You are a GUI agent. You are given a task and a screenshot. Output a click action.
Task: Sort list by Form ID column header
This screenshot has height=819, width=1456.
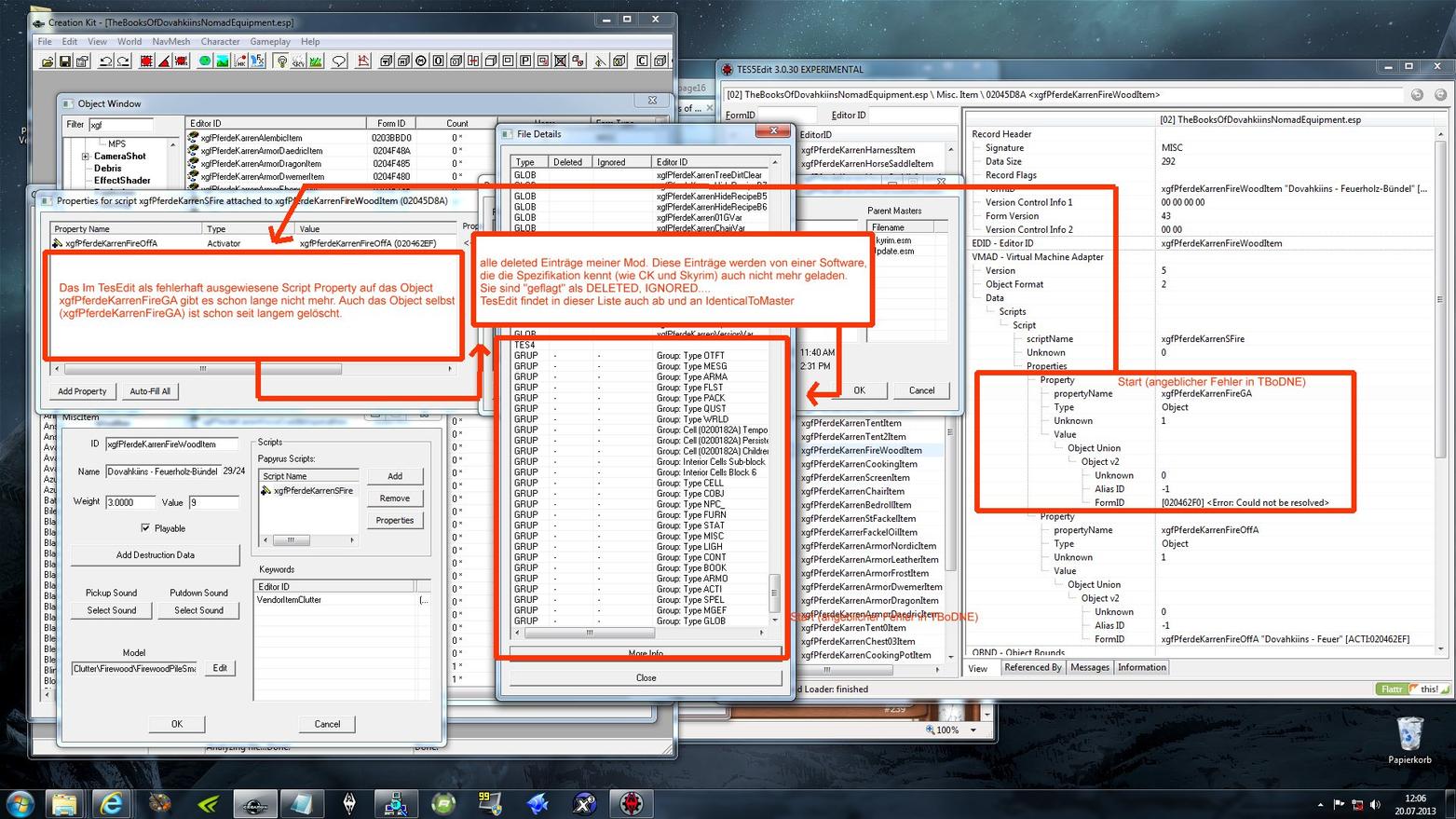pyautogui.click(x=391, y=123)
